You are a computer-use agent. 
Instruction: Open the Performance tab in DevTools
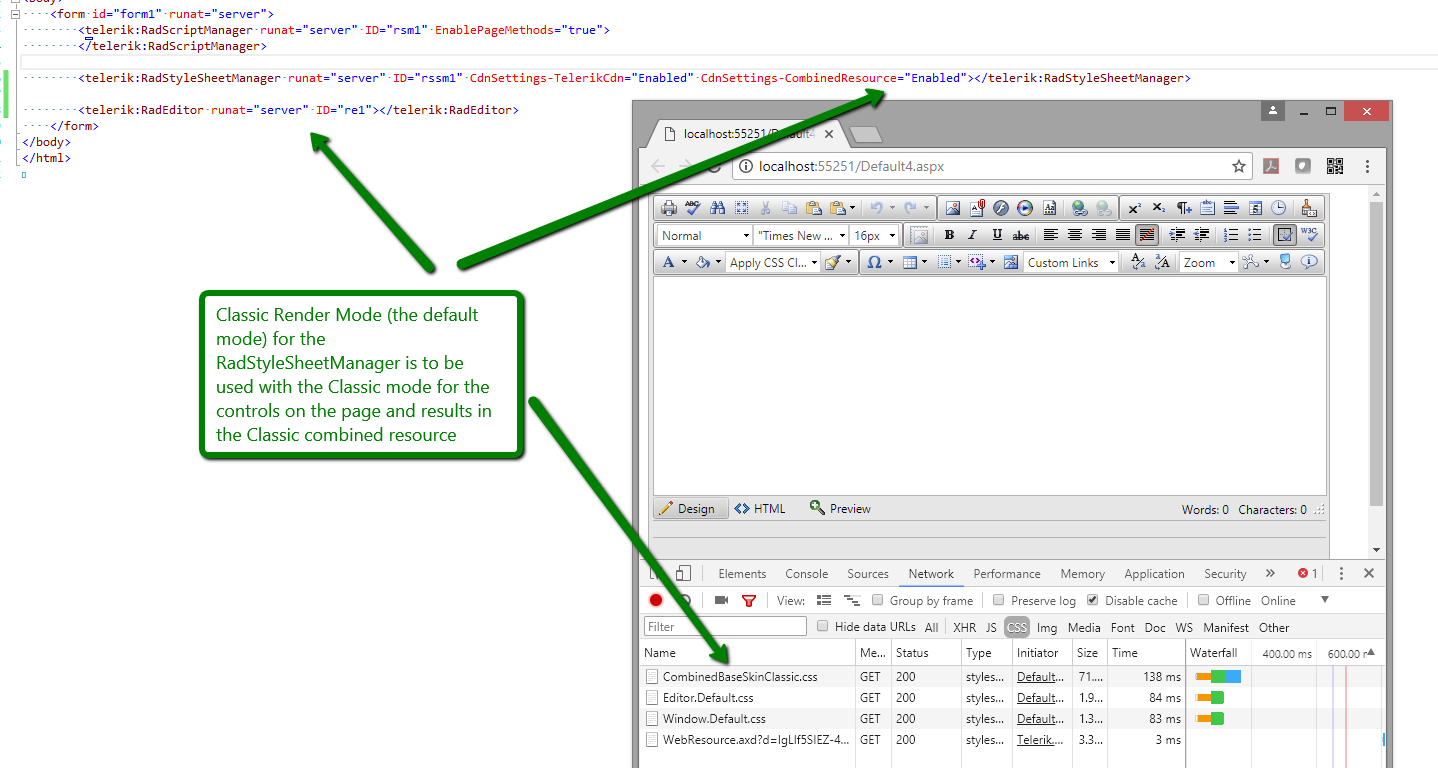(x=1007, y=574)
